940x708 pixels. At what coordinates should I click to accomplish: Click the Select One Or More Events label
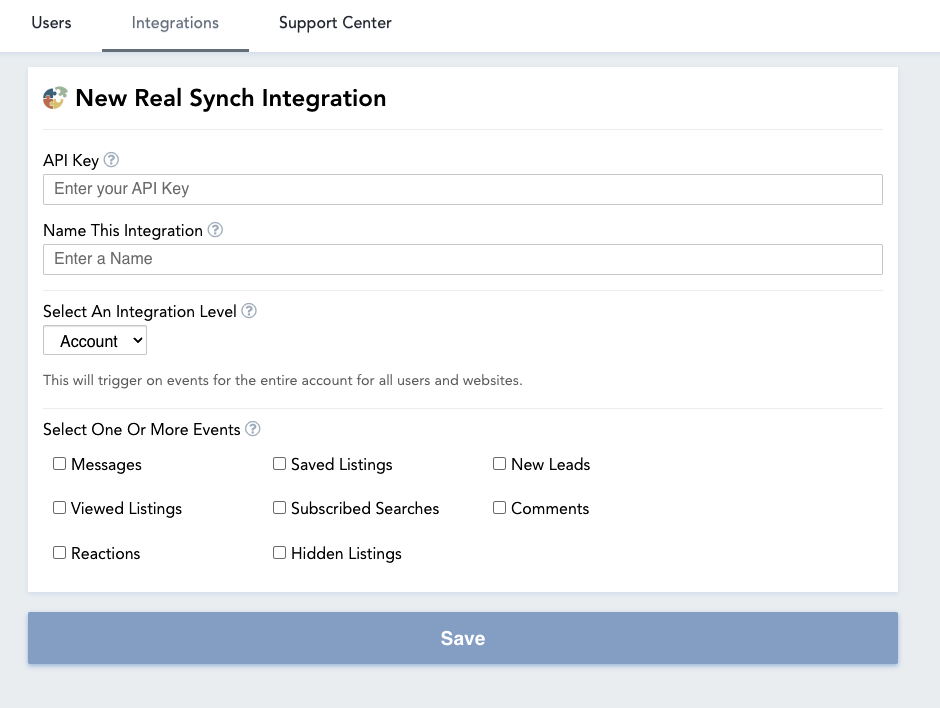(141, 430)
